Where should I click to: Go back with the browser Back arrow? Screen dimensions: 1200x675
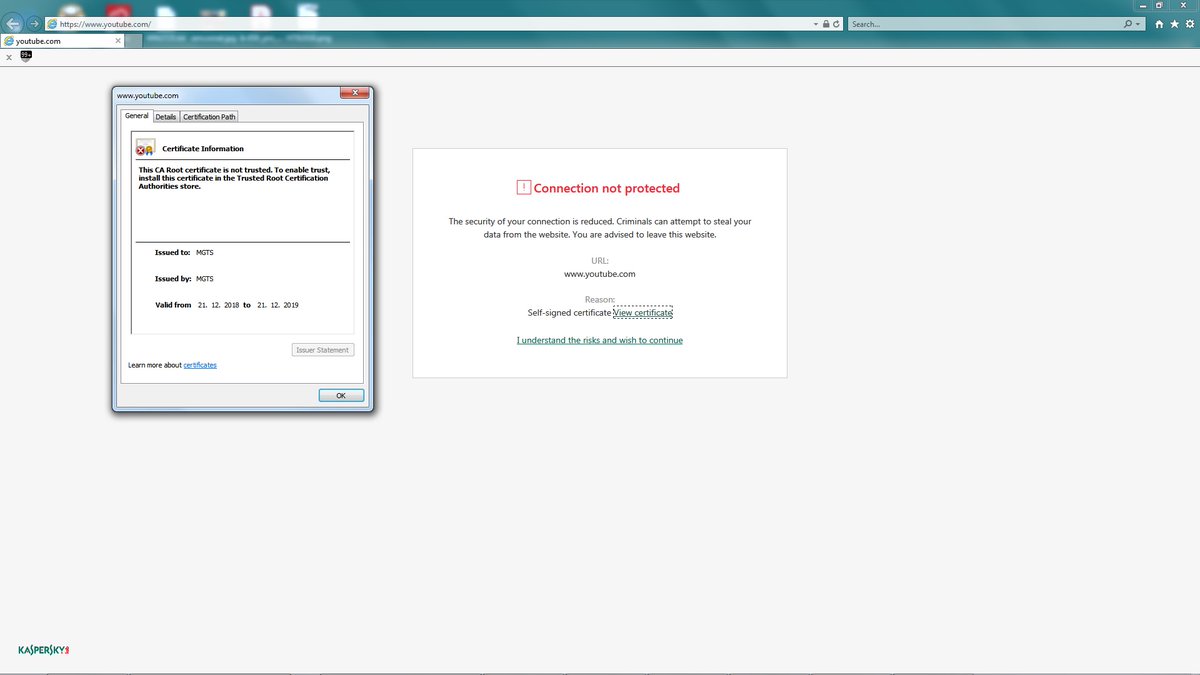pyautogui.click(x=13, y=23)
